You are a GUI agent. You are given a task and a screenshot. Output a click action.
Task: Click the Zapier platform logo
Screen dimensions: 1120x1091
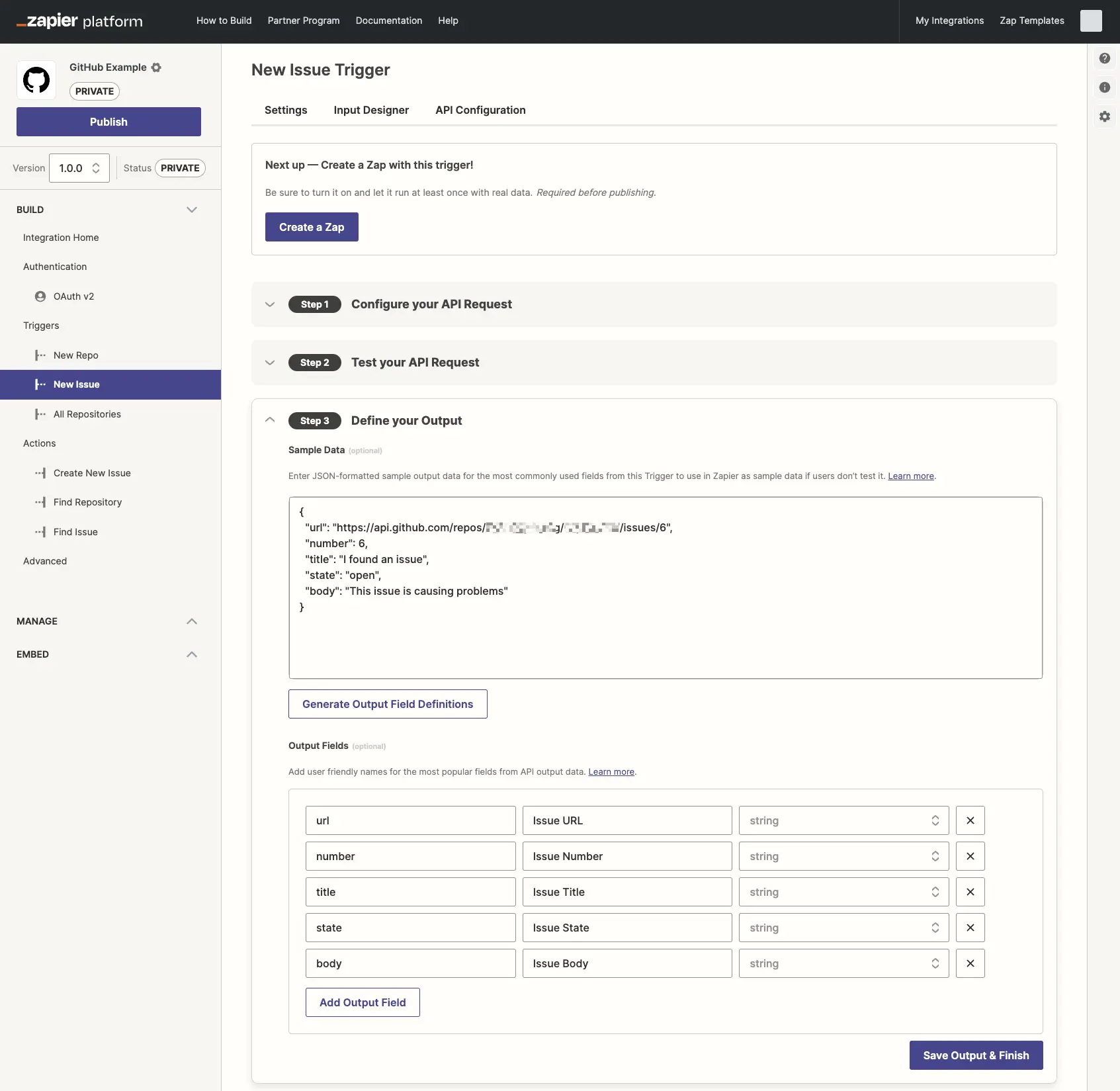pyautogui.click(x=79, y=21)
